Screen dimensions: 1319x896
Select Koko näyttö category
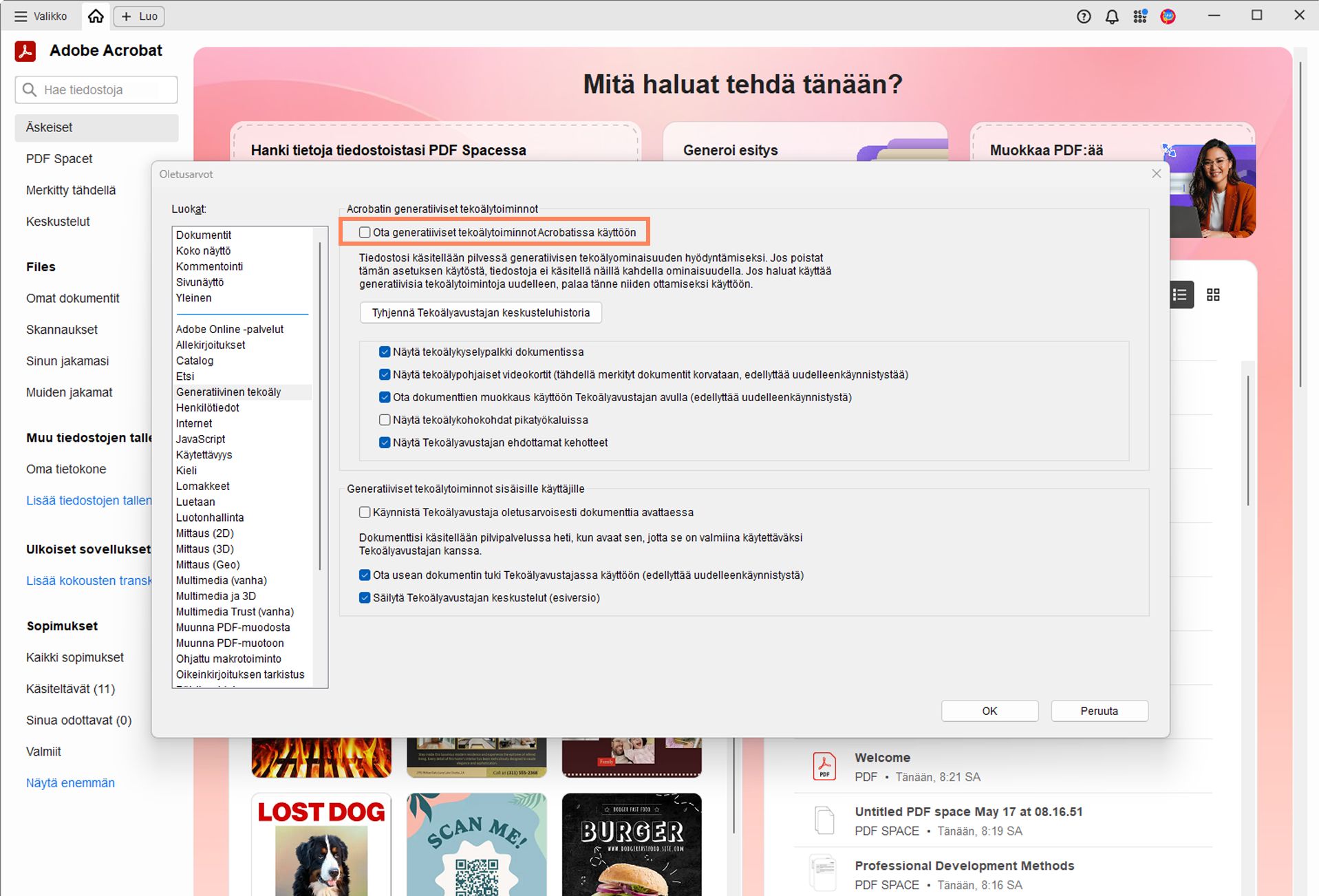pyautogui.click(x=203, y=250)
